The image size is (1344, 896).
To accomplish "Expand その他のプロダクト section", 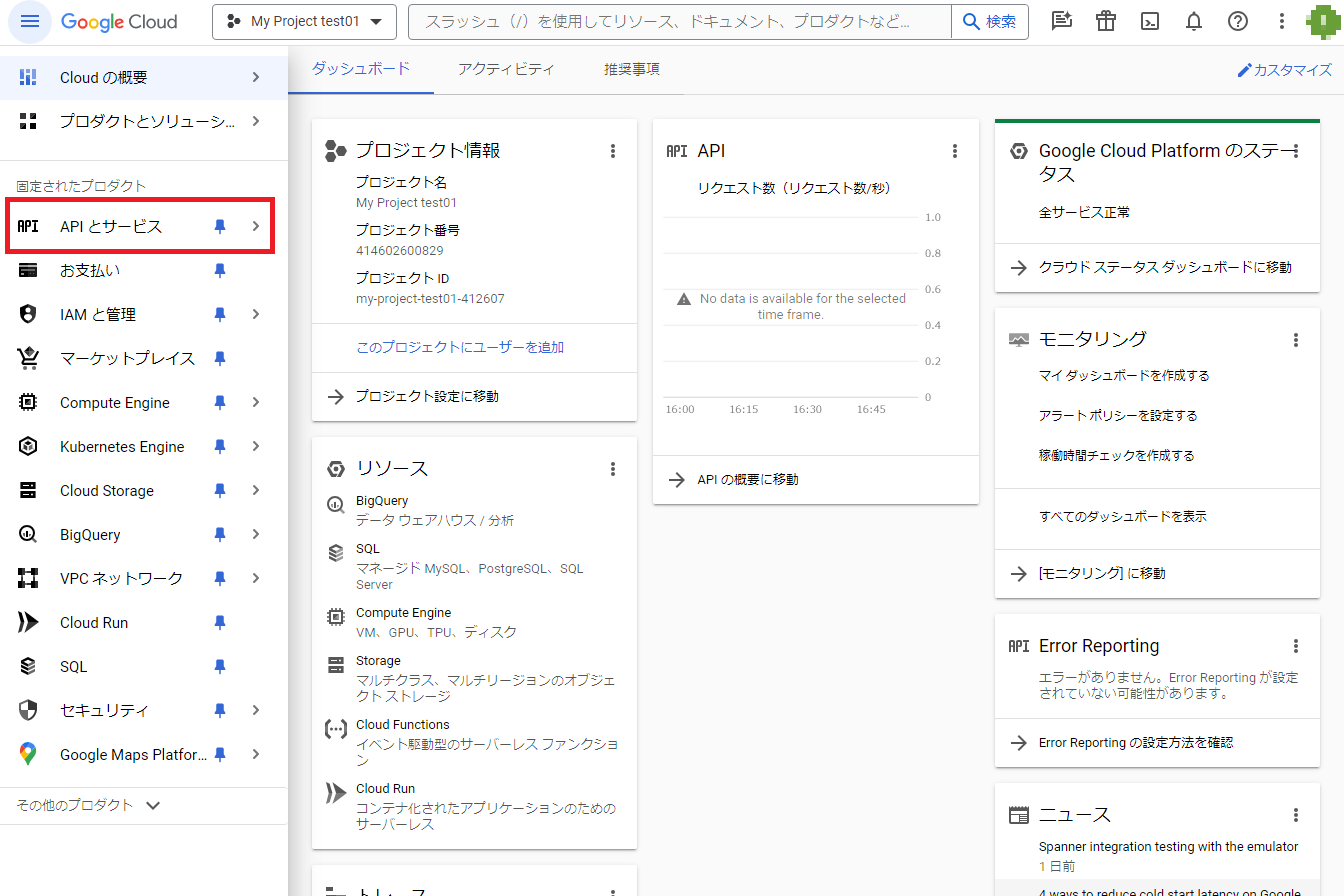I will [x=86, y=805].
